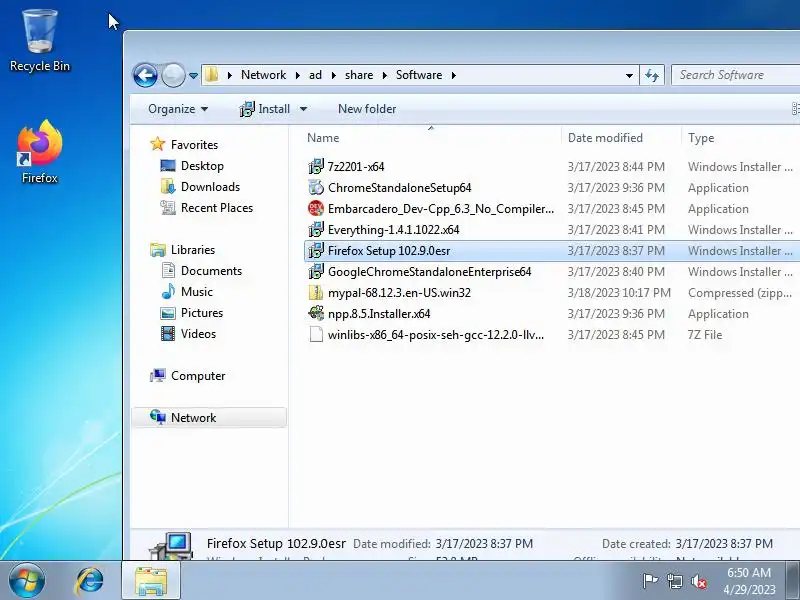Sort files by Date modified column header
The image size is (800, 600).
point(605,138)
